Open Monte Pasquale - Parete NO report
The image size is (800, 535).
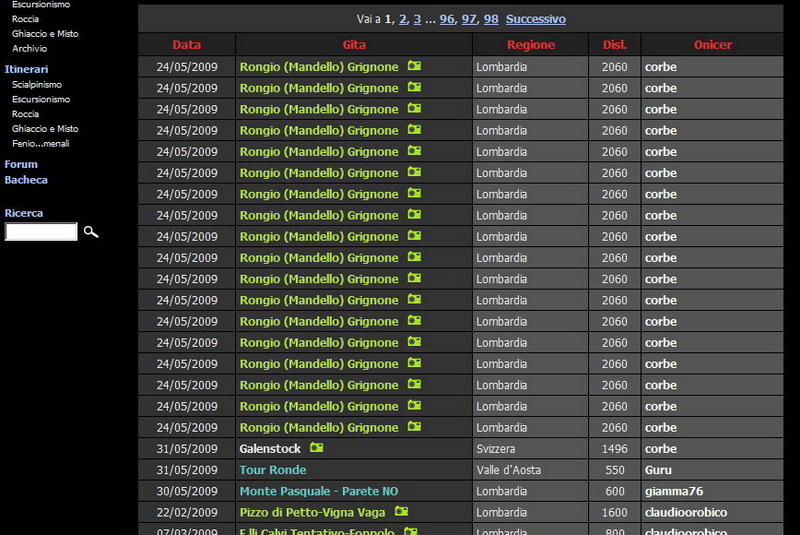pos(318,491)
